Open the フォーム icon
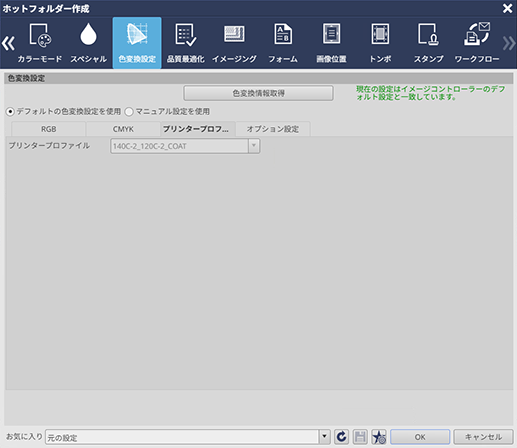Viewport: 517px width, 448px height. tap(283, 43)
